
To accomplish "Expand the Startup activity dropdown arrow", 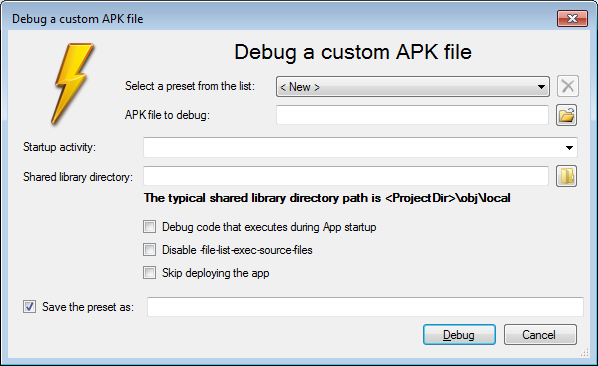I will point(569,148).
